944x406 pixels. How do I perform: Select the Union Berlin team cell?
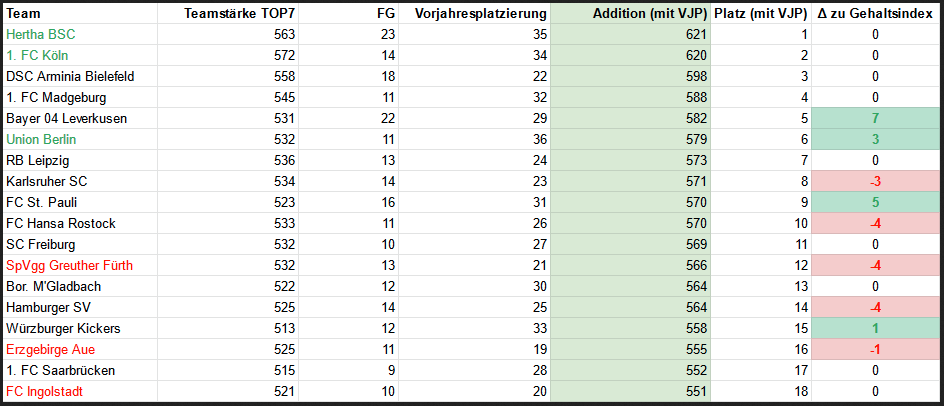[41, 139]
